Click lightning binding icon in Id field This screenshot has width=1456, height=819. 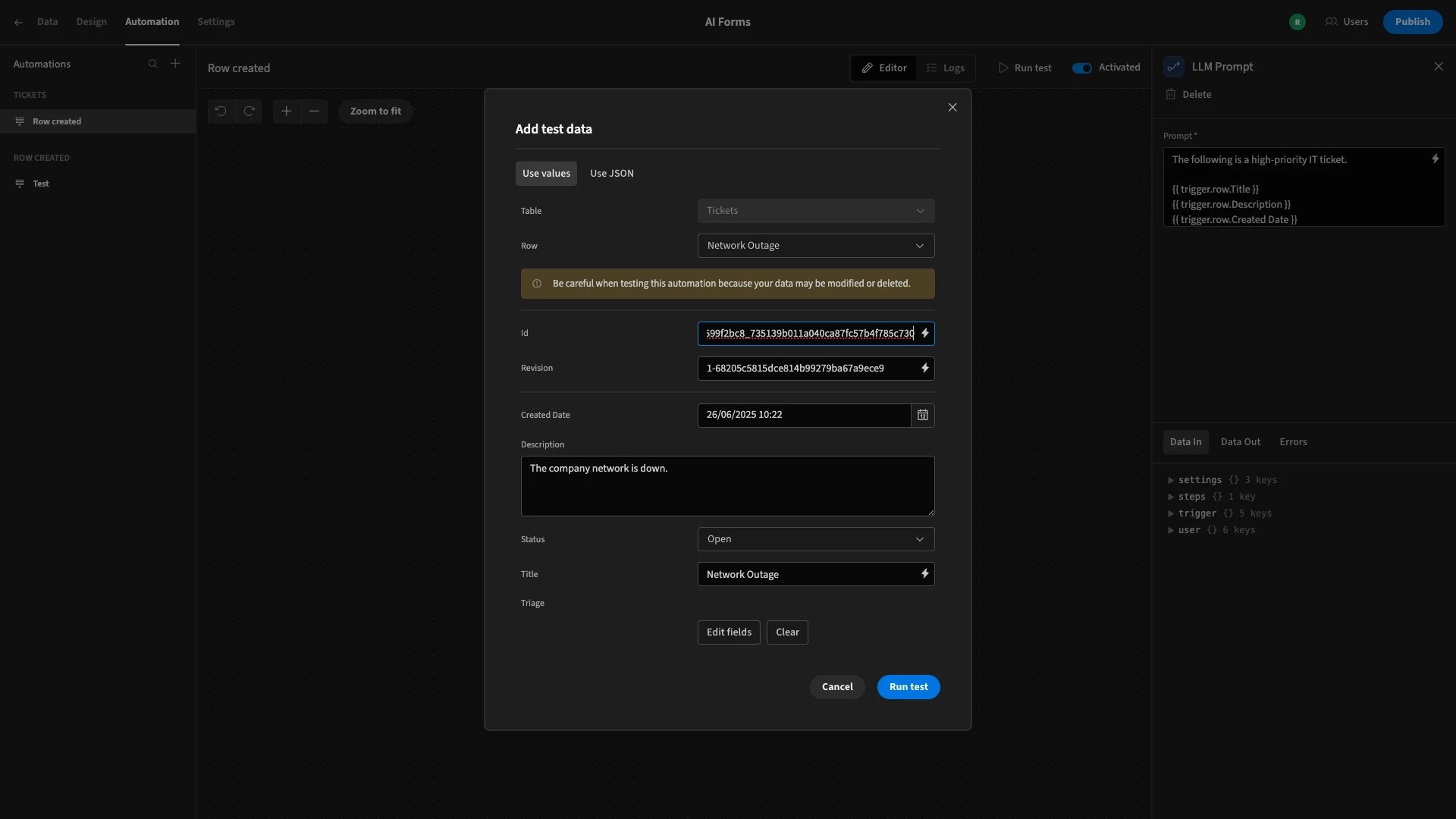925,334
